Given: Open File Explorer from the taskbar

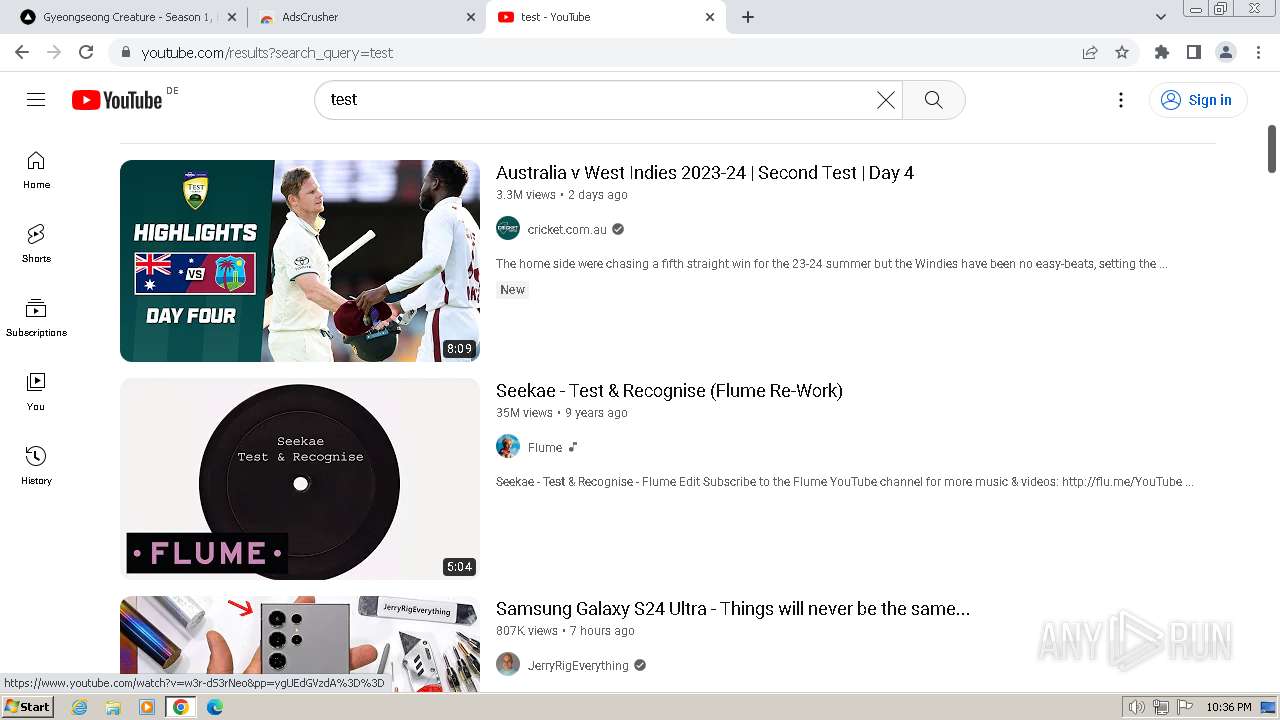Looking at the screenshot, I should pos(113,707).
